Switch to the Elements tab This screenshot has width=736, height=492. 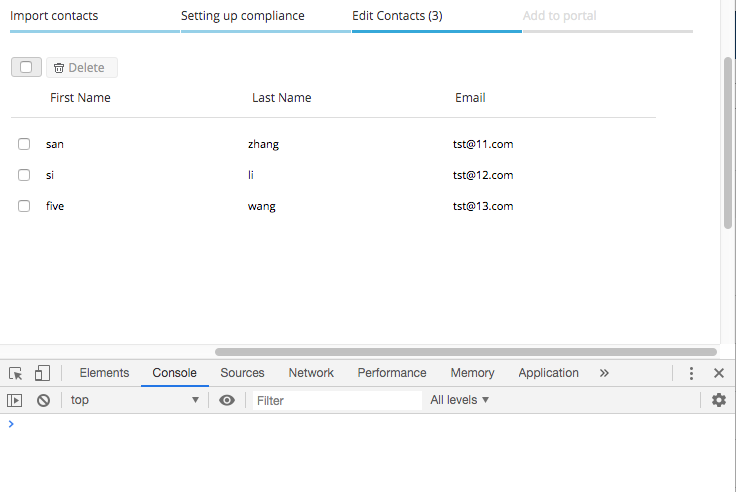click(x=104, y=373)
